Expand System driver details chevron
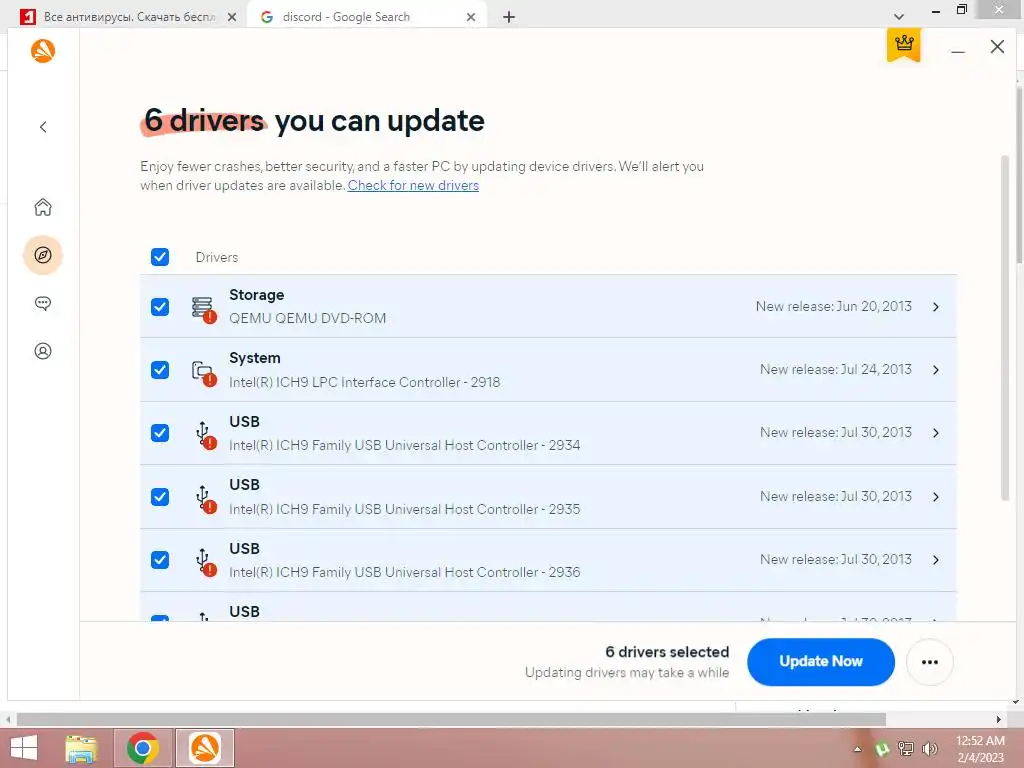Viewport: 1024px width, 768px height. [936, 370]
